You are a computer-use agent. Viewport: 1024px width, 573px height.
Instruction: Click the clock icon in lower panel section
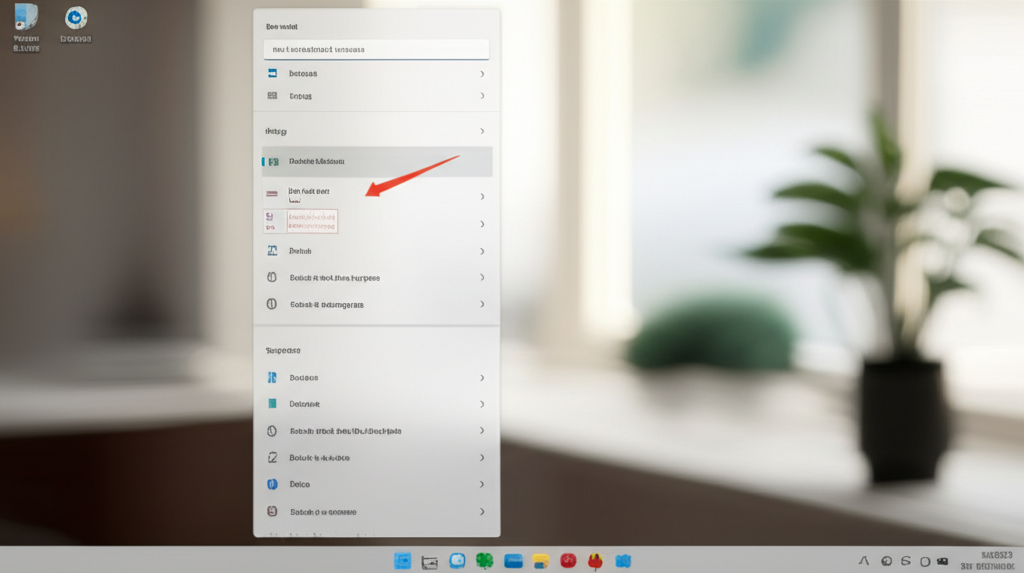tap(271, 431)
